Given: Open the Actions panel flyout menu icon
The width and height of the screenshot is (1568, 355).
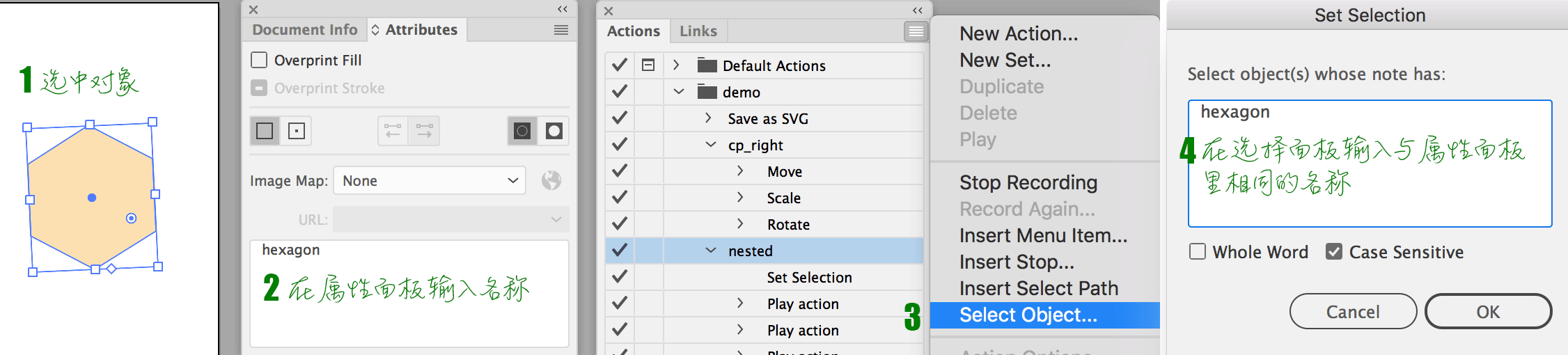Looking at the screenshot, I should pyautogui.click(x=916, y=31).
